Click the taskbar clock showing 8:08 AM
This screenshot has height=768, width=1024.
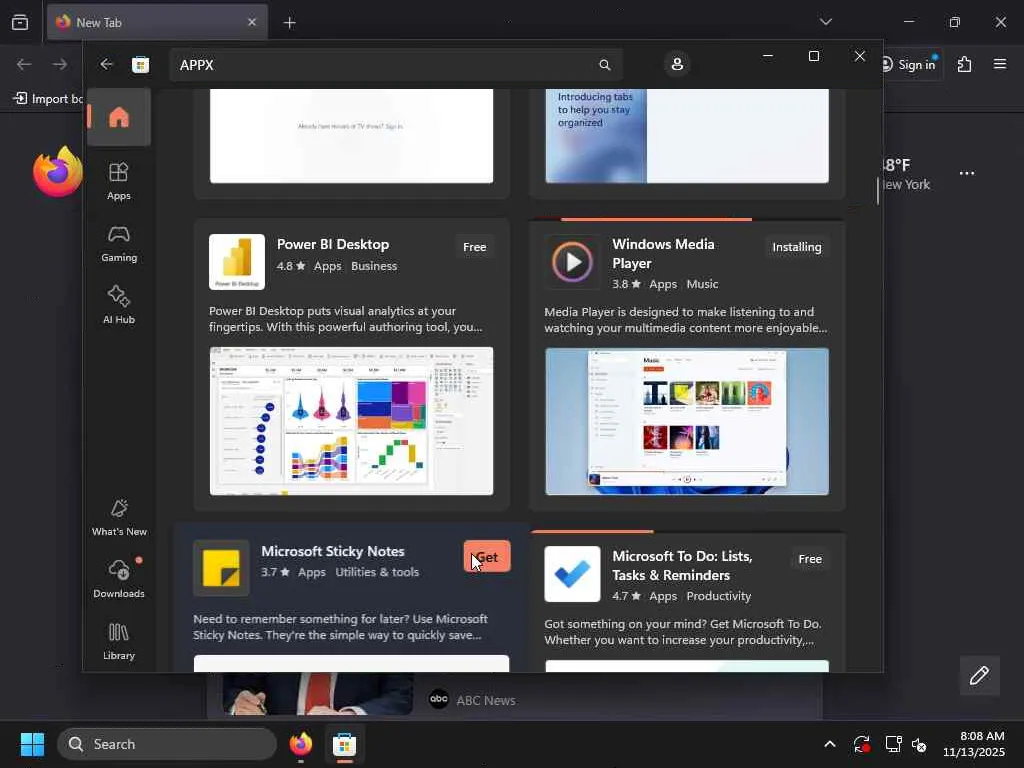[x=974, y=744]
